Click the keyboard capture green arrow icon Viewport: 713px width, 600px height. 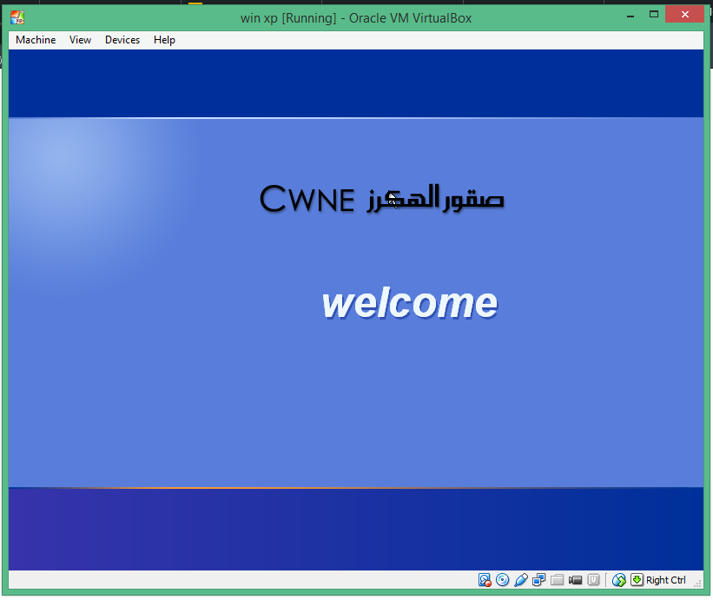coord(637,580)
